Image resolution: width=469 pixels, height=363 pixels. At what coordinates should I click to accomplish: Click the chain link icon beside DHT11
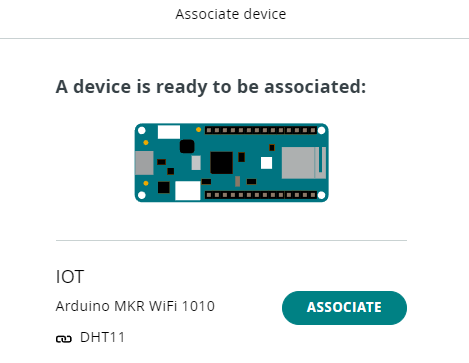click(64, 339)
